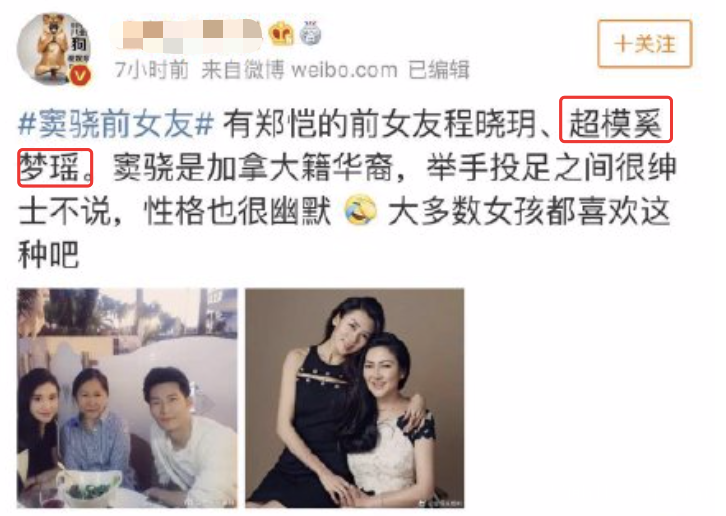Viewport: 726px width, 516px height.
Task: Click the weibo.com source link
Action: [x=344, y=70]
